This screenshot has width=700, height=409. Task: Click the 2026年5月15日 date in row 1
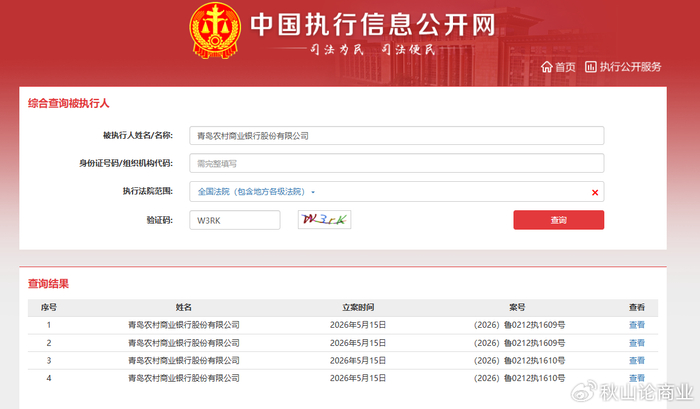[358, 325]
